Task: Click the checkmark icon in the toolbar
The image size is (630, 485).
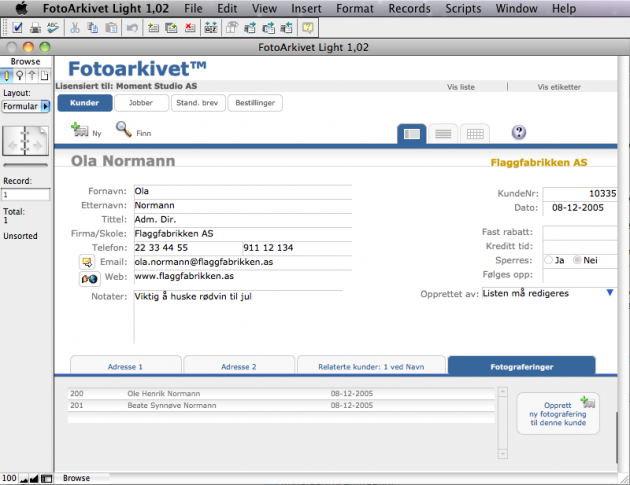Action: [17, 28]
